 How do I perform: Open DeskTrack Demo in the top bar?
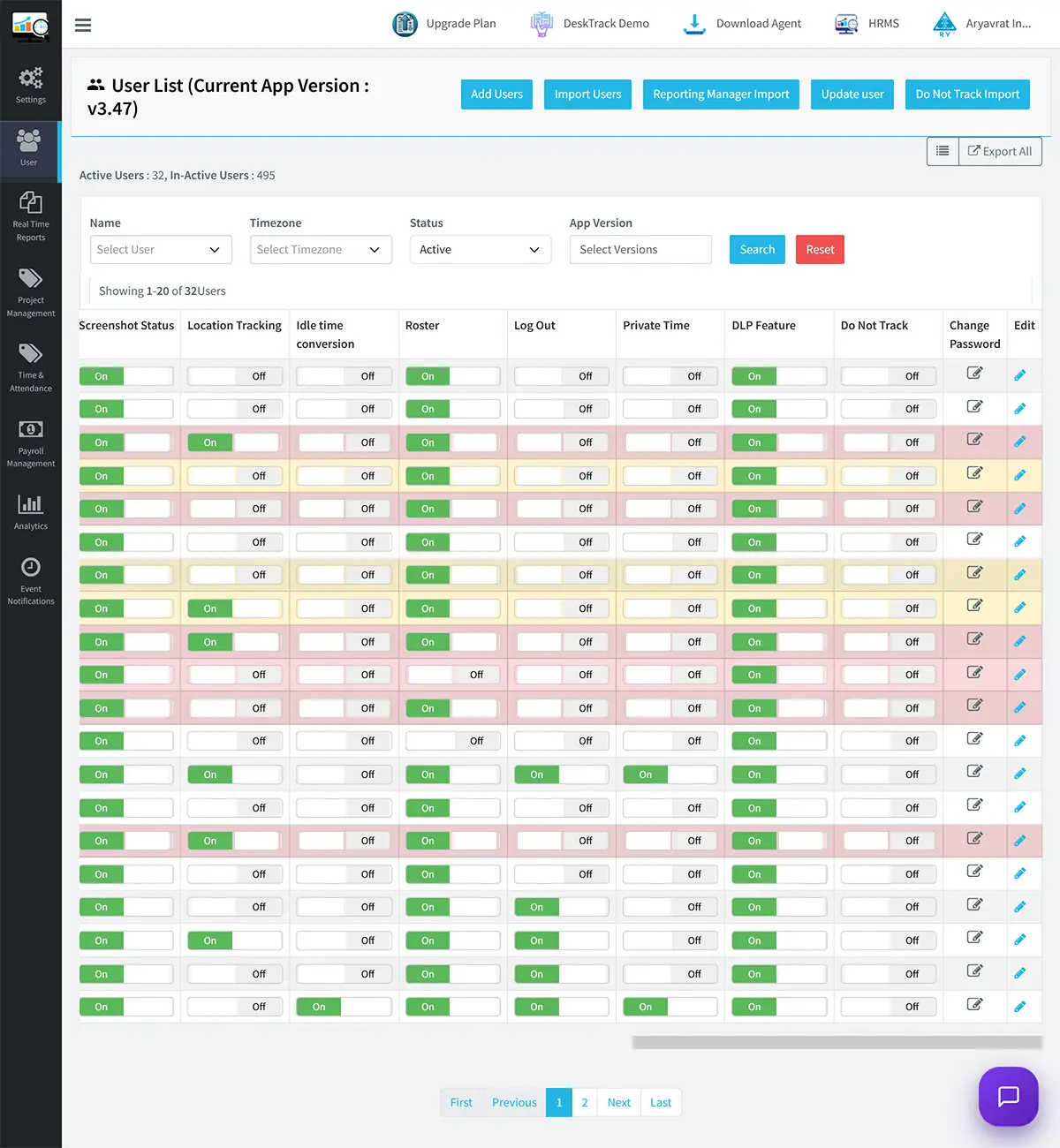coord(590,24)
